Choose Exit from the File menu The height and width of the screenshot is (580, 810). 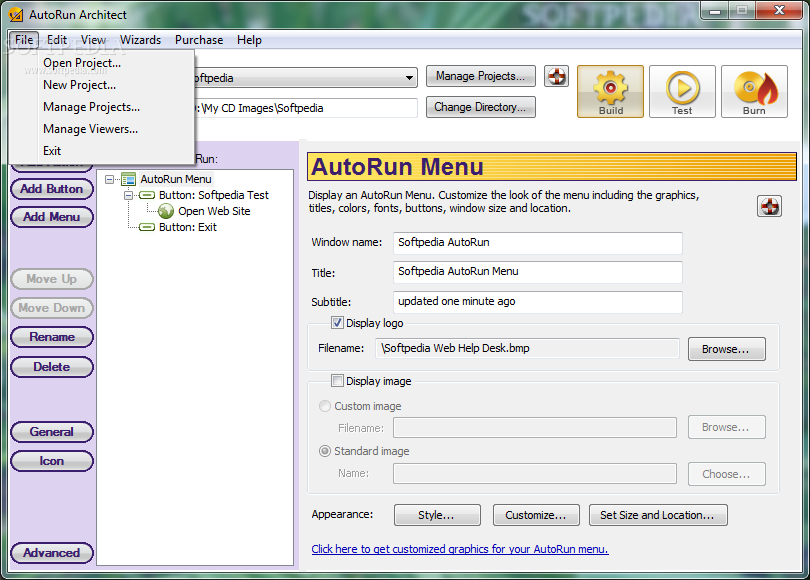(x=101, y=151)
